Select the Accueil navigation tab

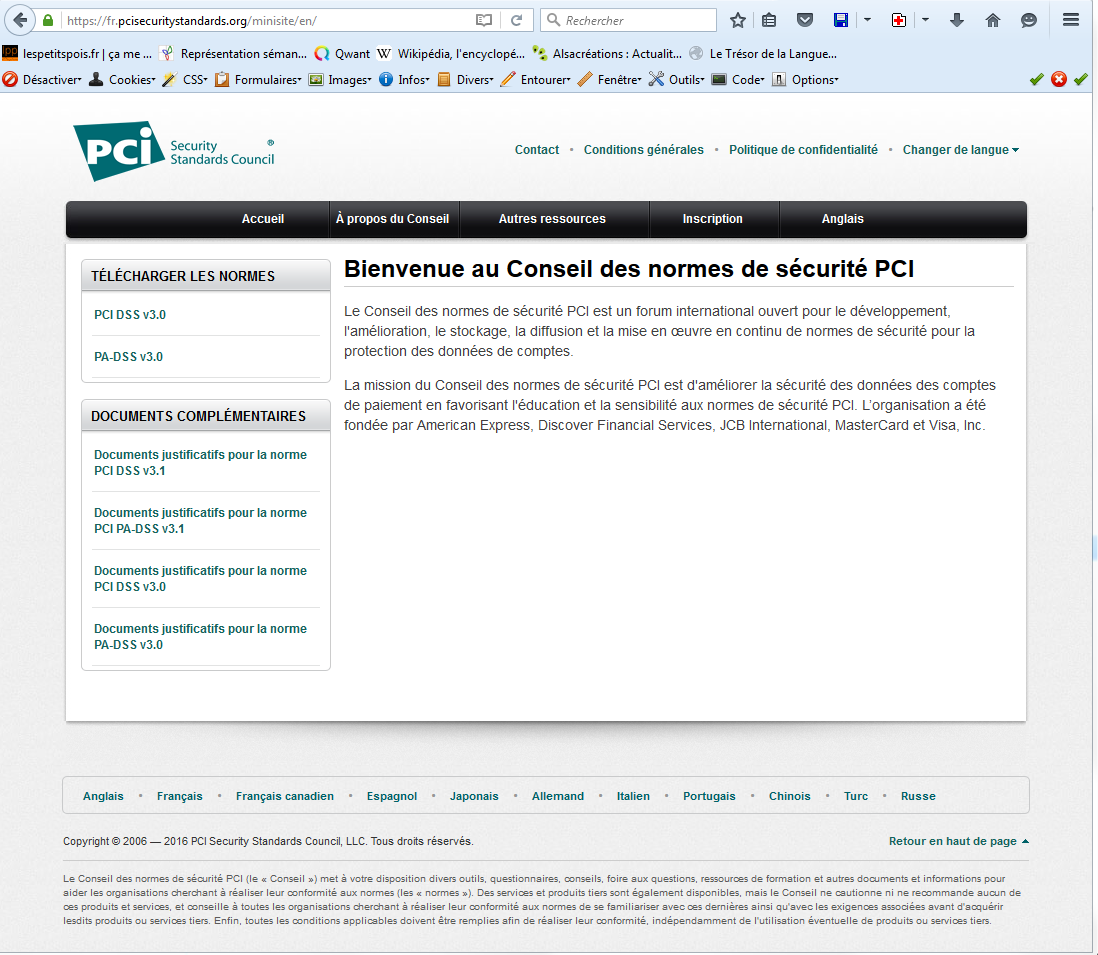pos(263,219)
